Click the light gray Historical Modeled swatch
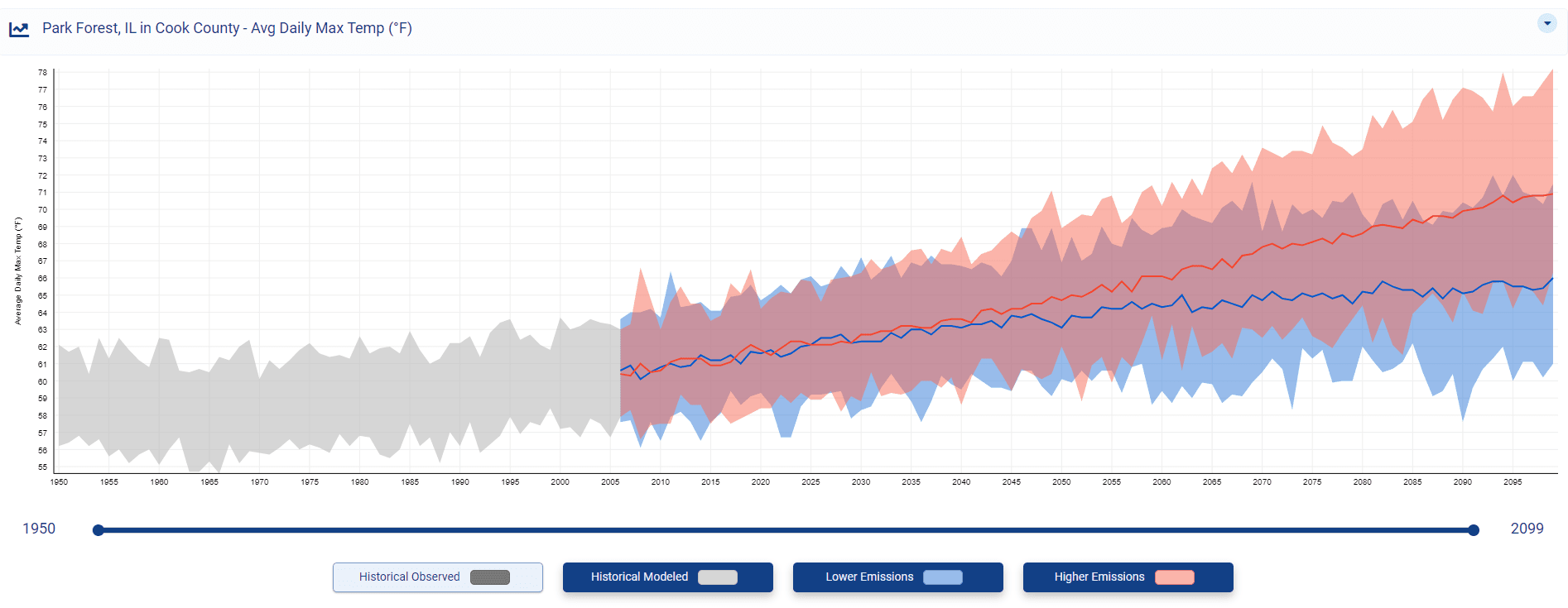This screenshot has height=608, width=1568. pyautogui.click(x=718, y=577)
